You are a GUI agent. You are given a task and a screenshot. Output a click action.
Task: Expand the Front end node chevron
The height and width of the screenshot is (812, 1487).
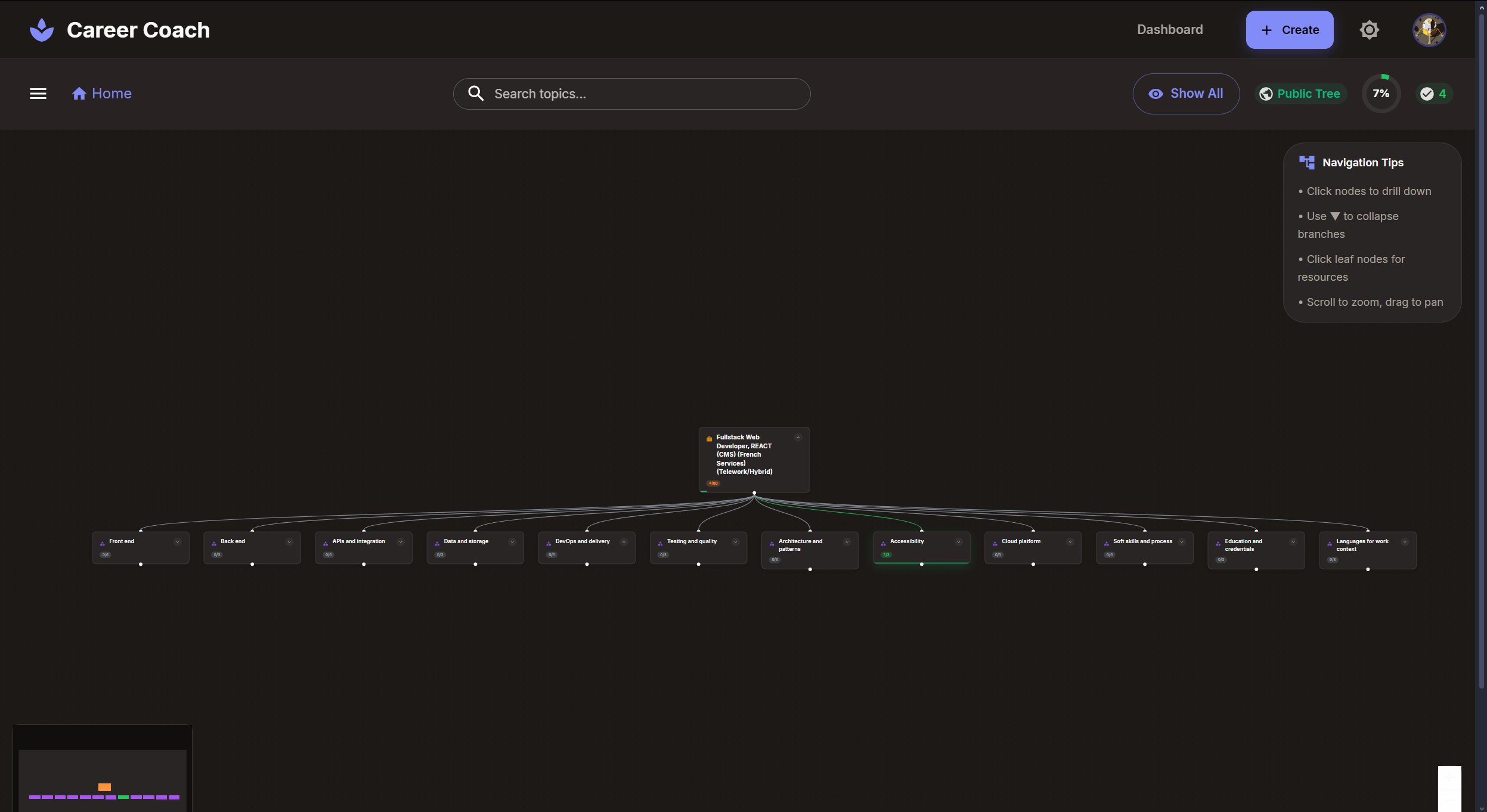[177, 542]
